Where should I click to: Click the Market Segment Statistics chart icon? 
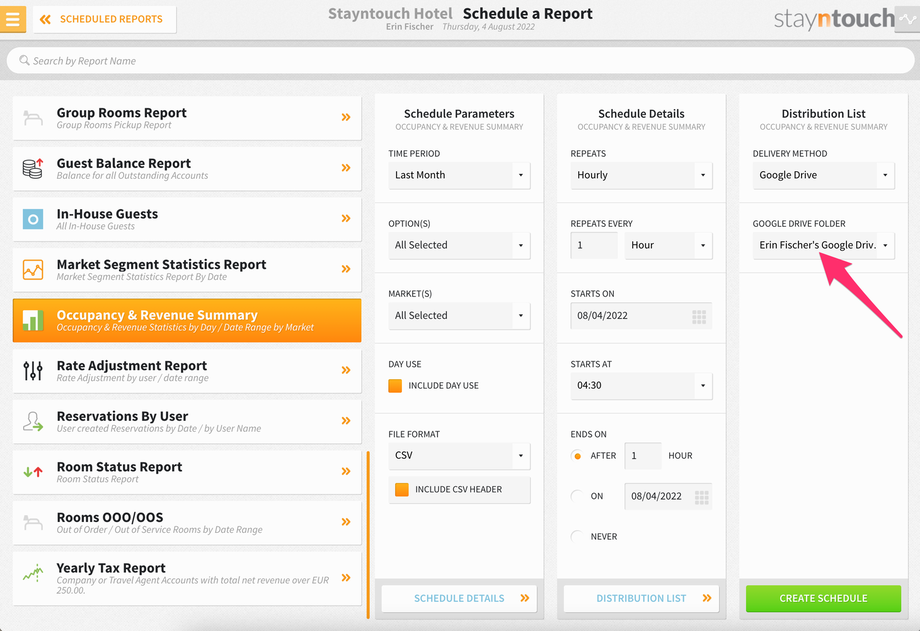click(x=33, y=269)
